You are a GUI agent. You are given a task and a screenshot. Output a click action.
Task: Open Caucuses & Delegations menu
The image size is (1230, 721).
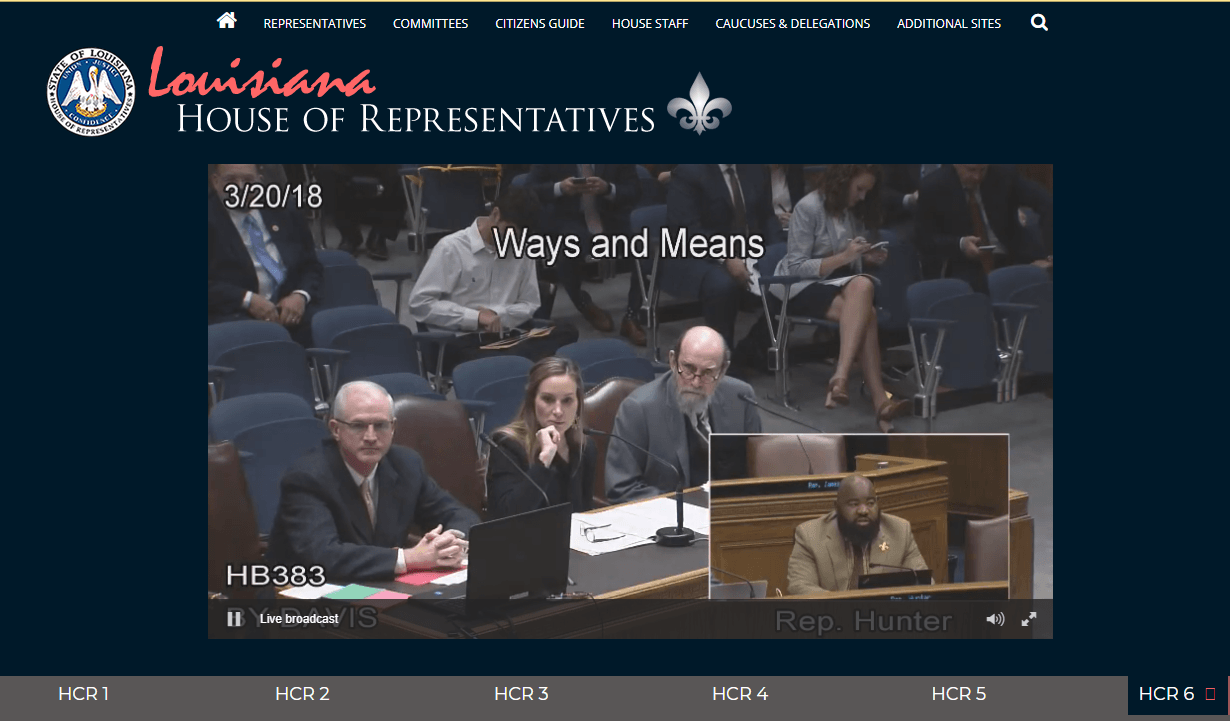pos(793,23)
